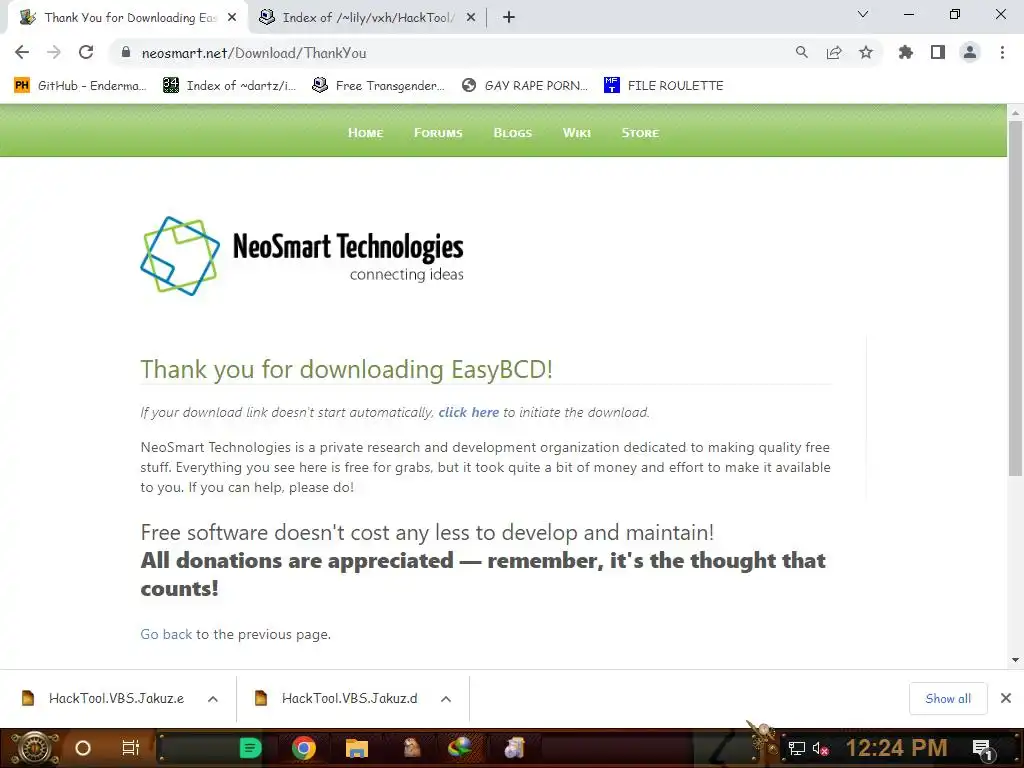Share this page via the share icon
Viewport: 1024px width, 768px height.
point(834,52)
